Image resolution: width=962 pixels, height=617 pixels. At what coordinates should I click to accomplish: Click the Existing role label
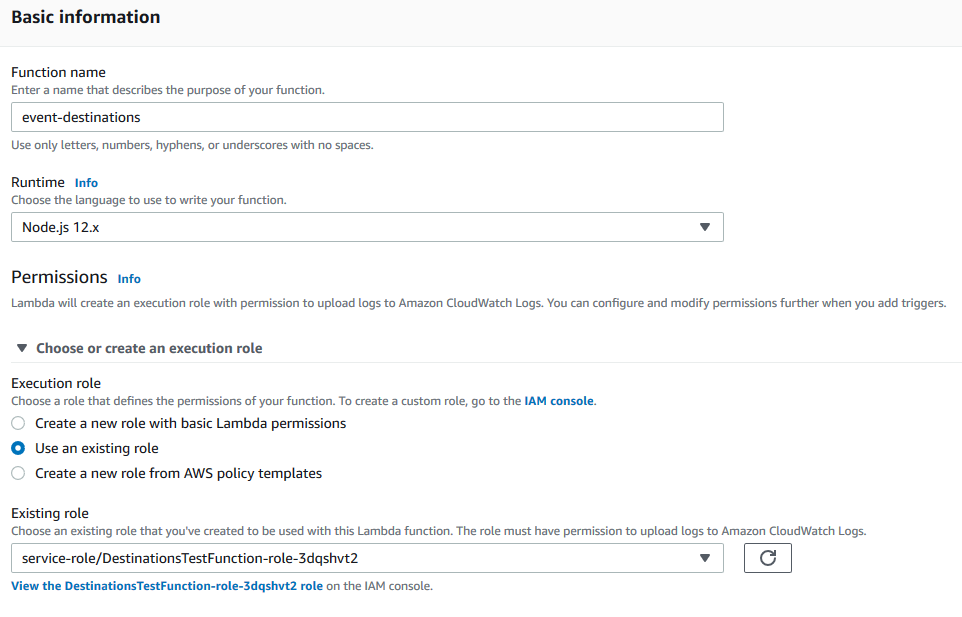(50, 513)
